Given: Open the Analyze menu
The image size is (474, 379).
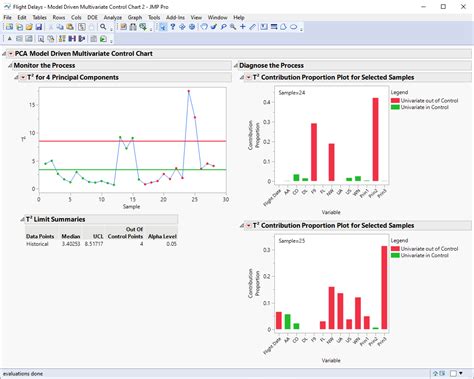Looking at the screenshot, I should click(x=113, y=17).
